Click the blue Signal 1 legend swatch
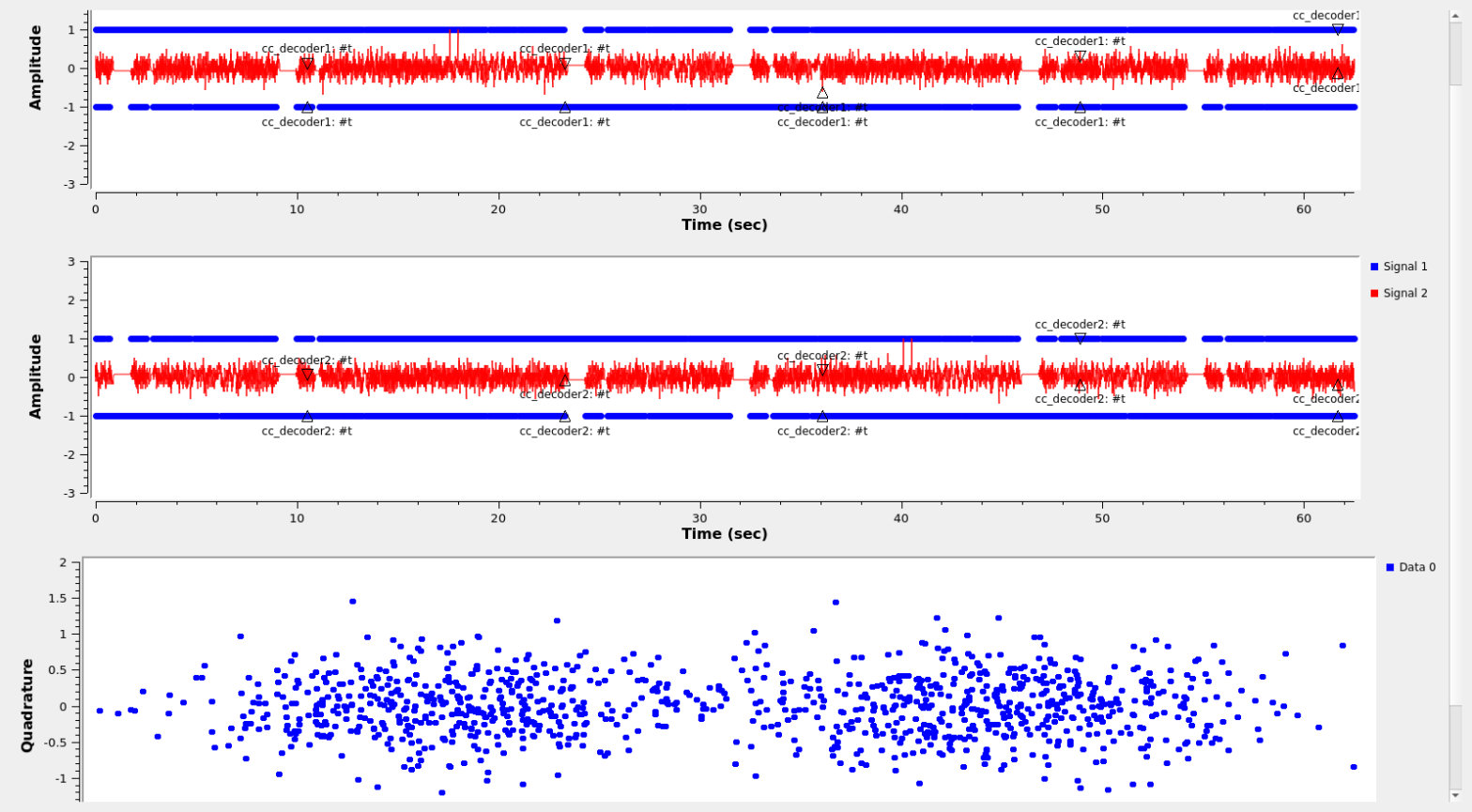 [1374, 268]
